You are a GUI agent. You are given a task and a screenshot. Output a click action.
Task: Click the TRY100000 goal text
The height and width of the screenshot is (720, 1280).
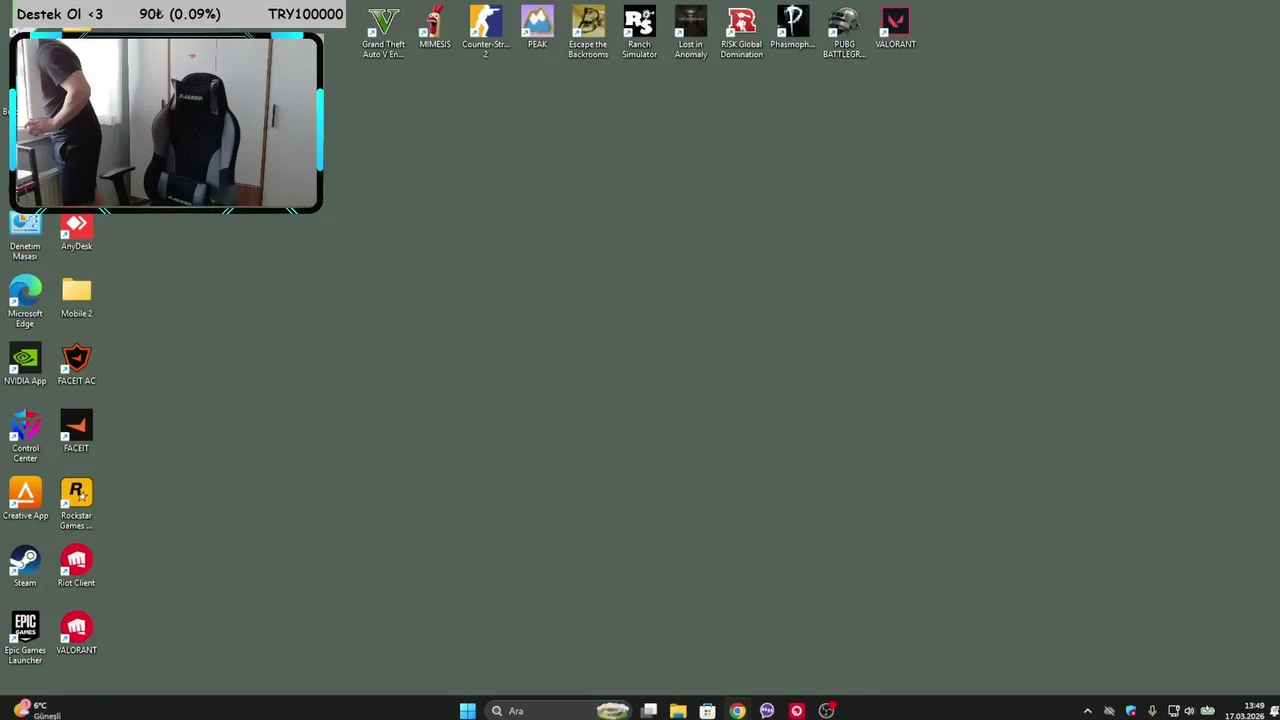(305, 14)
